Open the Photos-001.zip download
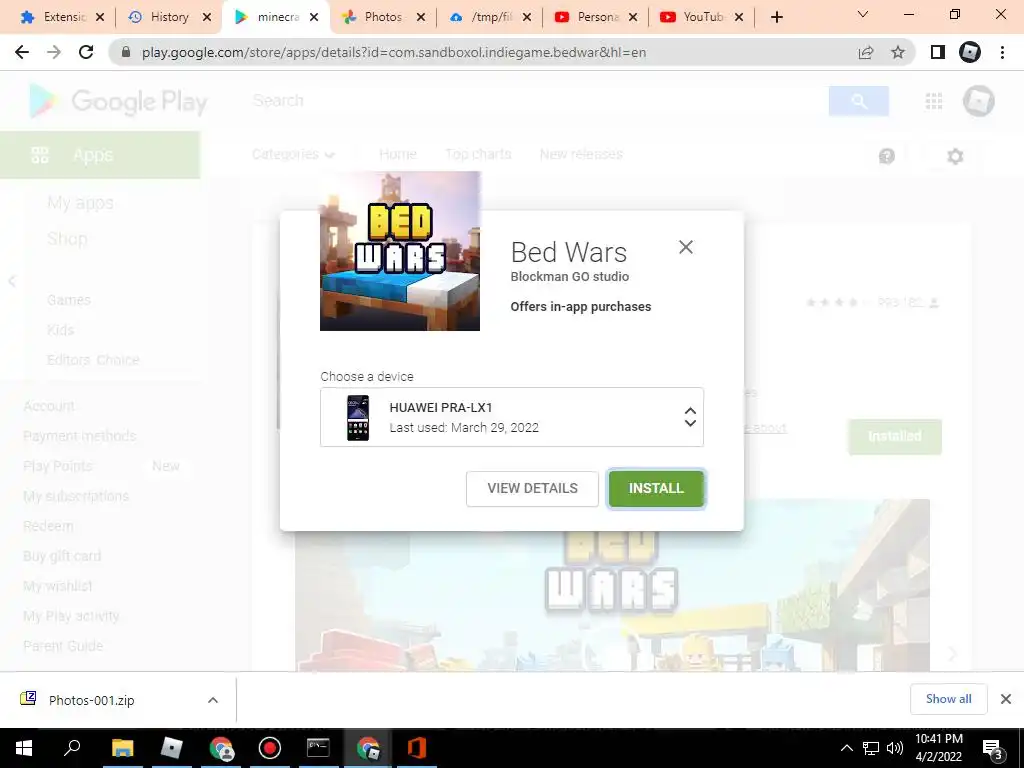Image resolution: width=1024 pixels, height=768 pixels. pyautogui.click(x=91, y=700)
